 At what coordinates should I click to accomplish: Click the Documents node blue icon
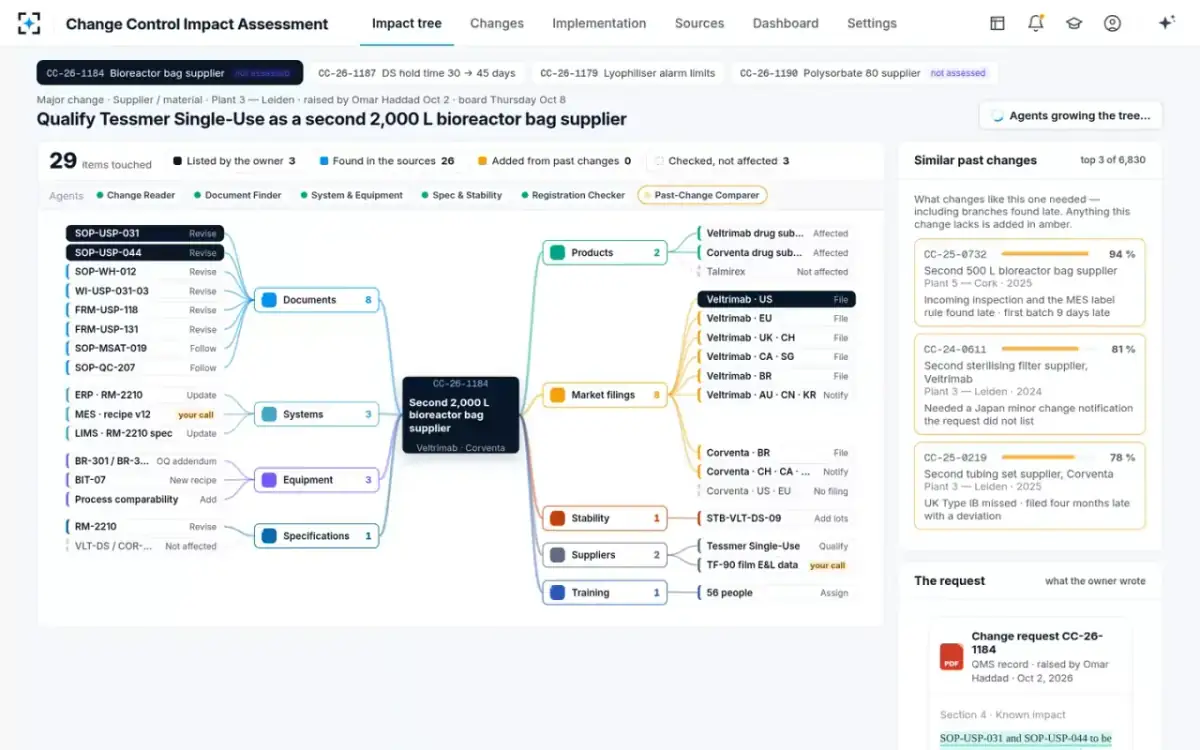coord(269,300)
